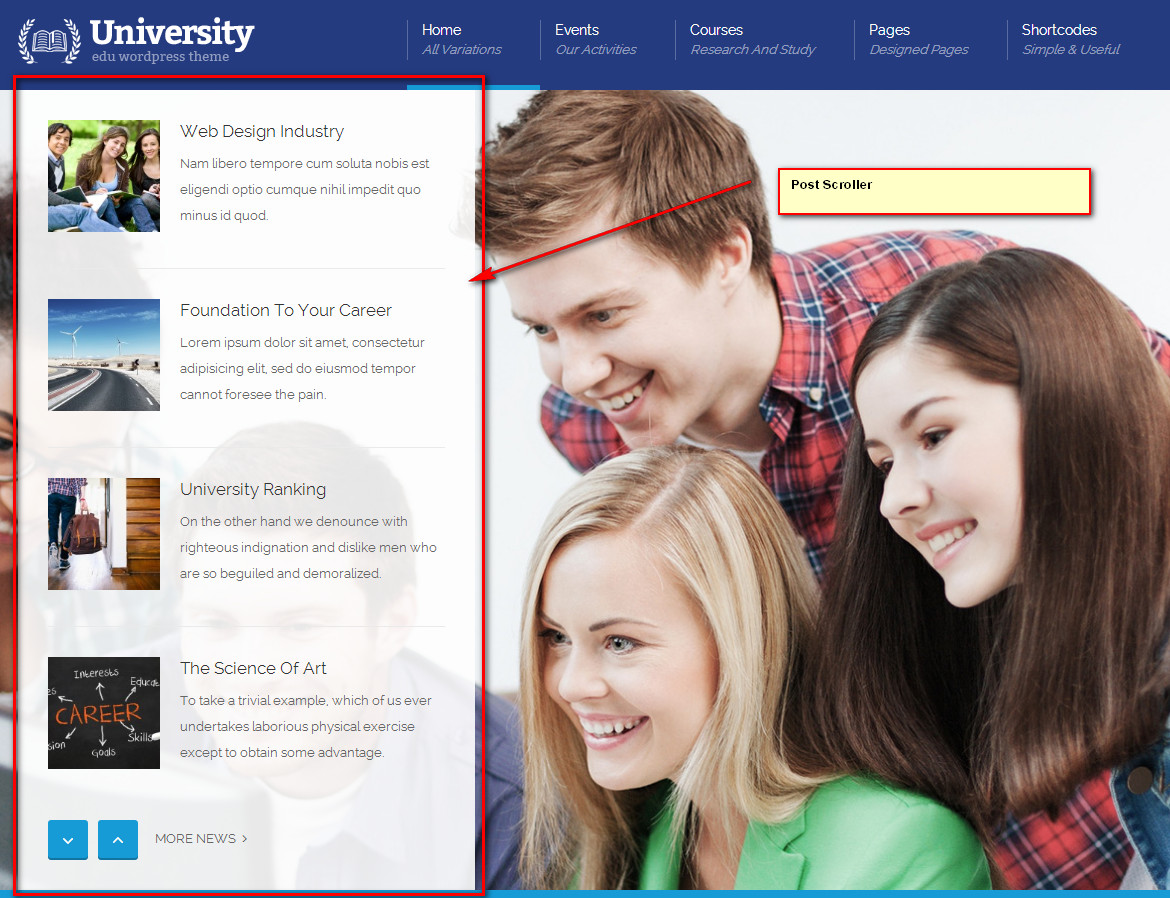Open the Home menu item
This screenshot has height=898, width=1170.
(442, 30)
